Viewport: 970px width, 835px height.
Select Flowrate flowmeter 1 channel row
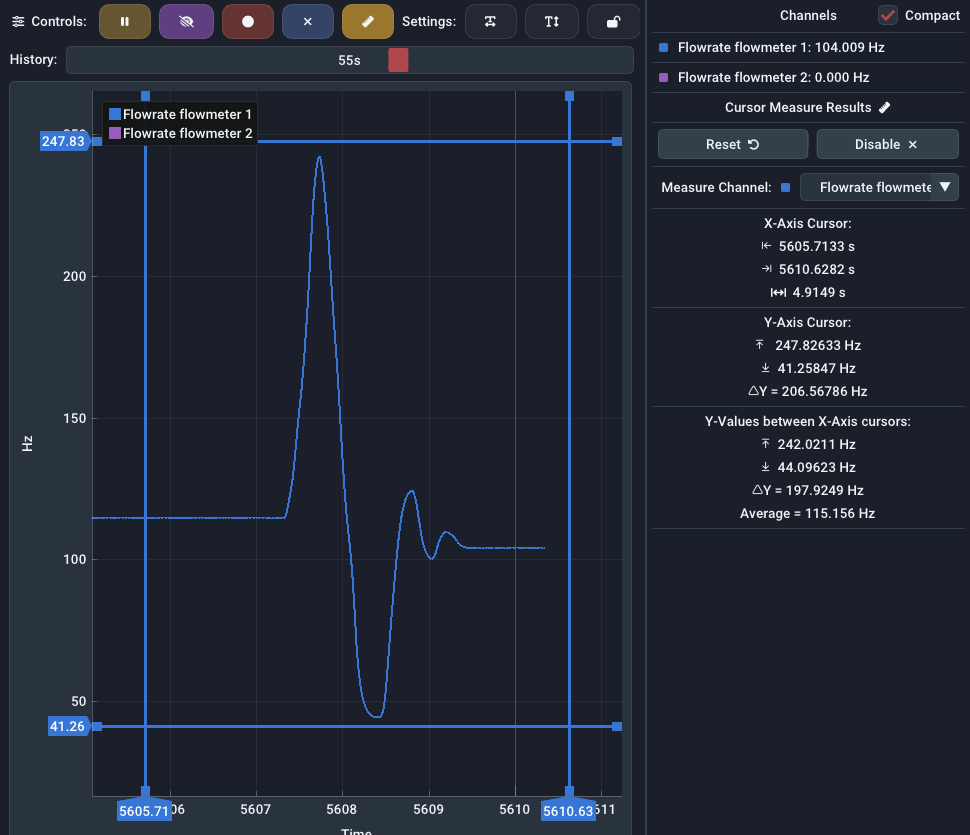780,47
